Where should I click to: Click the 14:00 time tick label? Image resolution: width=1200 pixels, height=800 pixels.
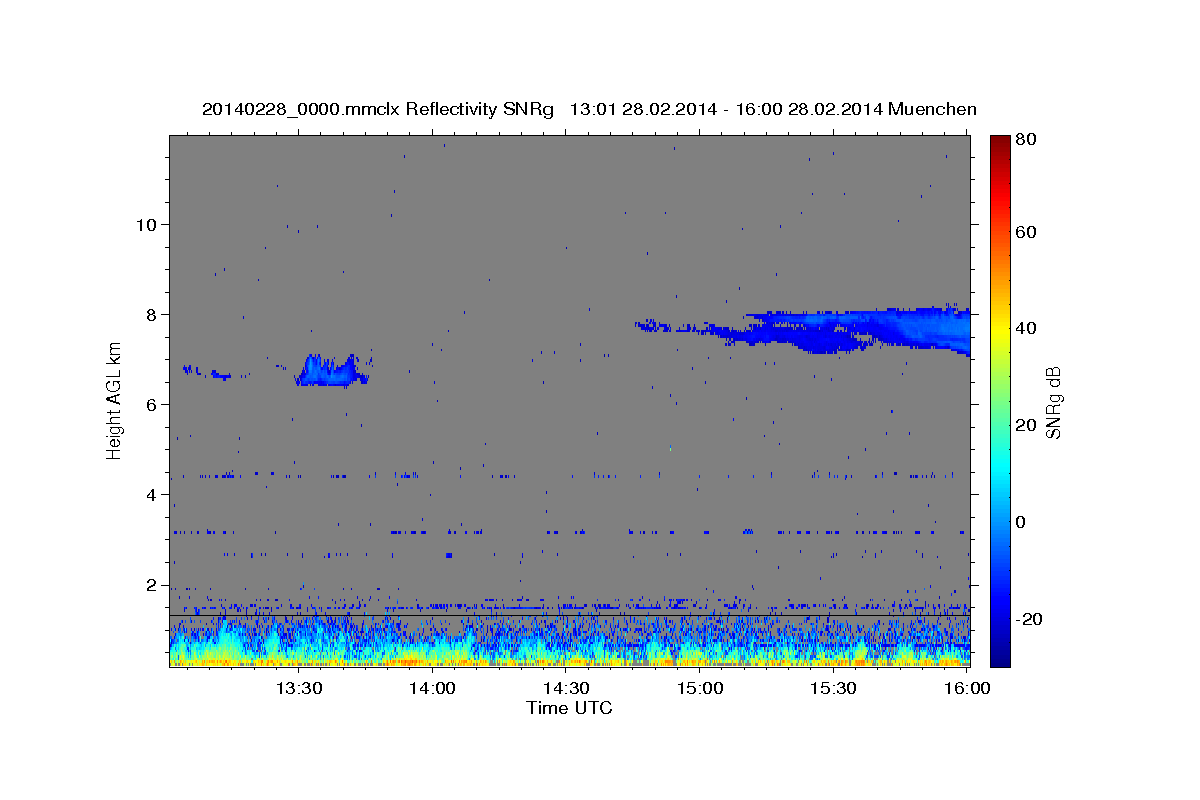(432, 688)
